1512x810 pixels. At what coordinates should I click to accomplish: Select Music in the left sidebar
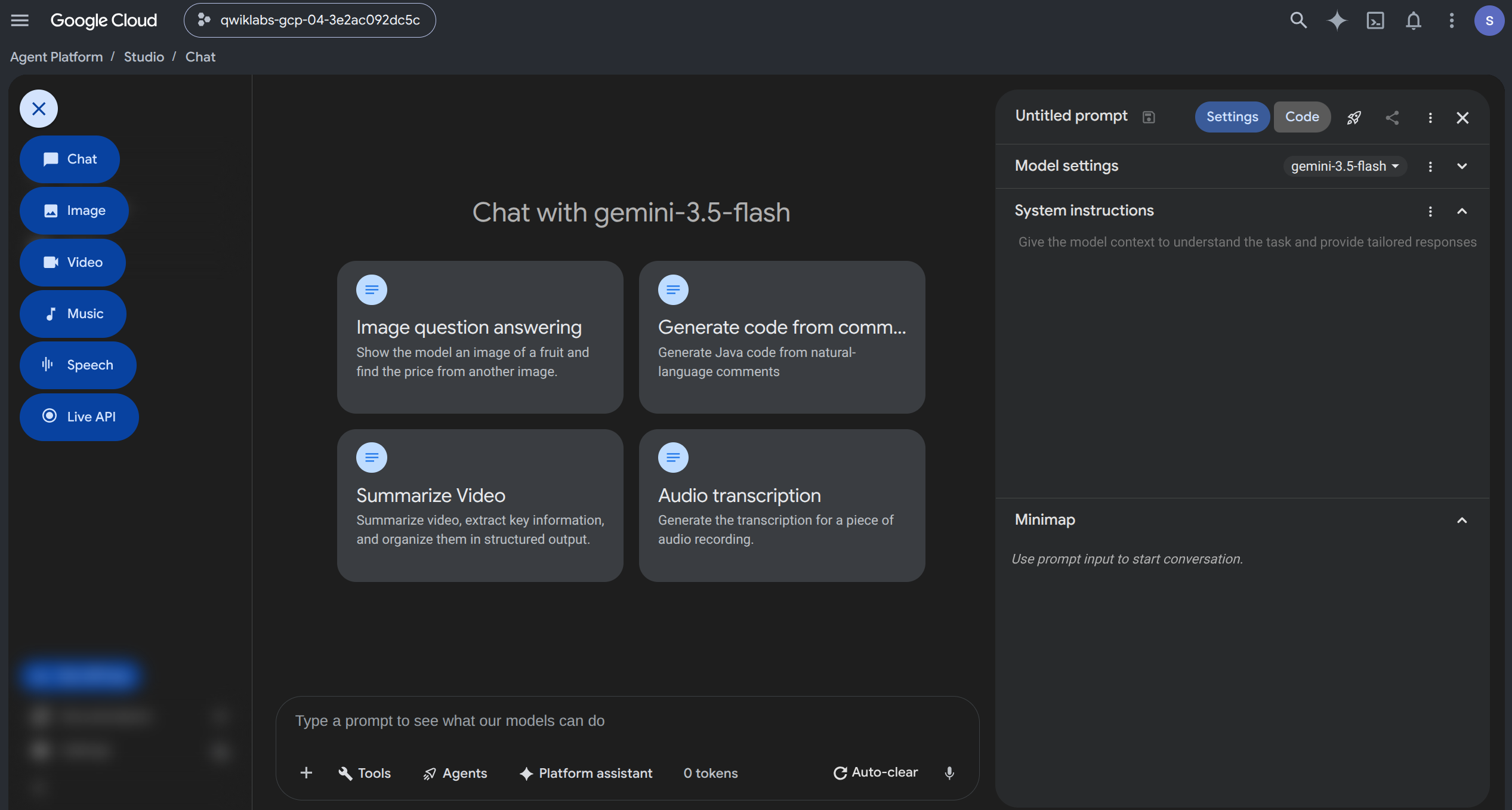pos(73,314)
